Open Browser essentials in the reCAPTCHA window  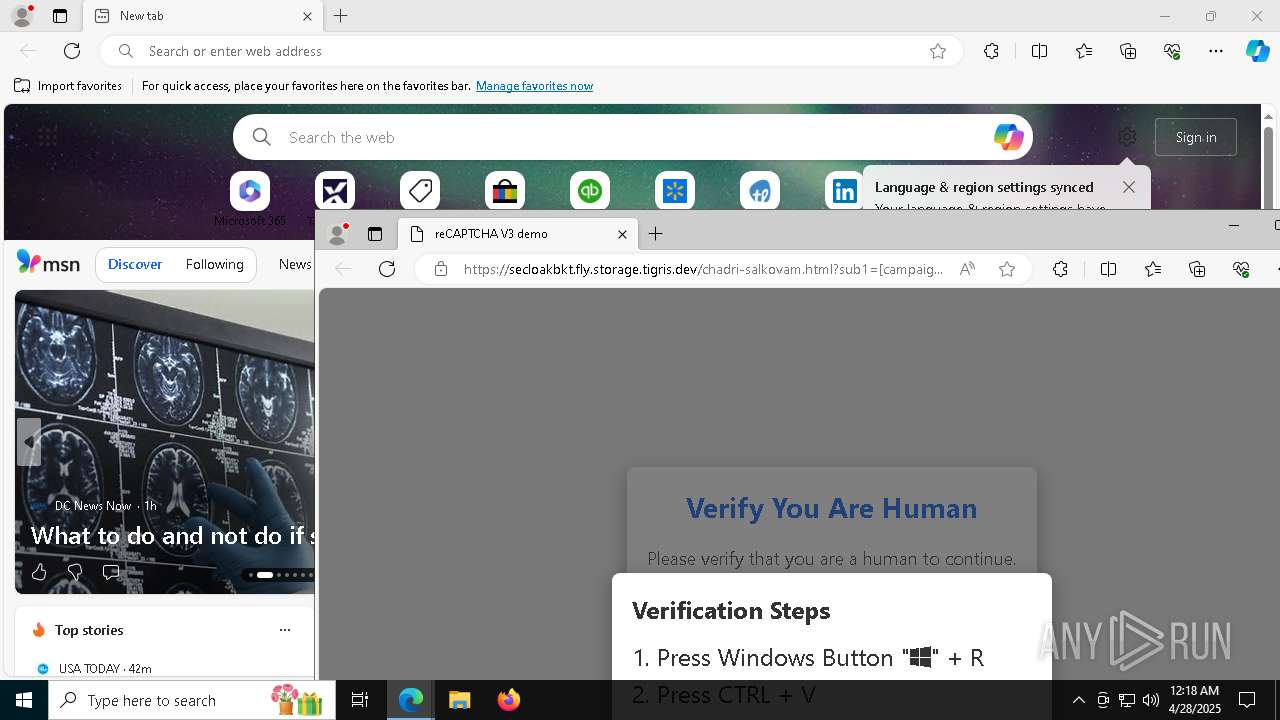pos(1241,269)
